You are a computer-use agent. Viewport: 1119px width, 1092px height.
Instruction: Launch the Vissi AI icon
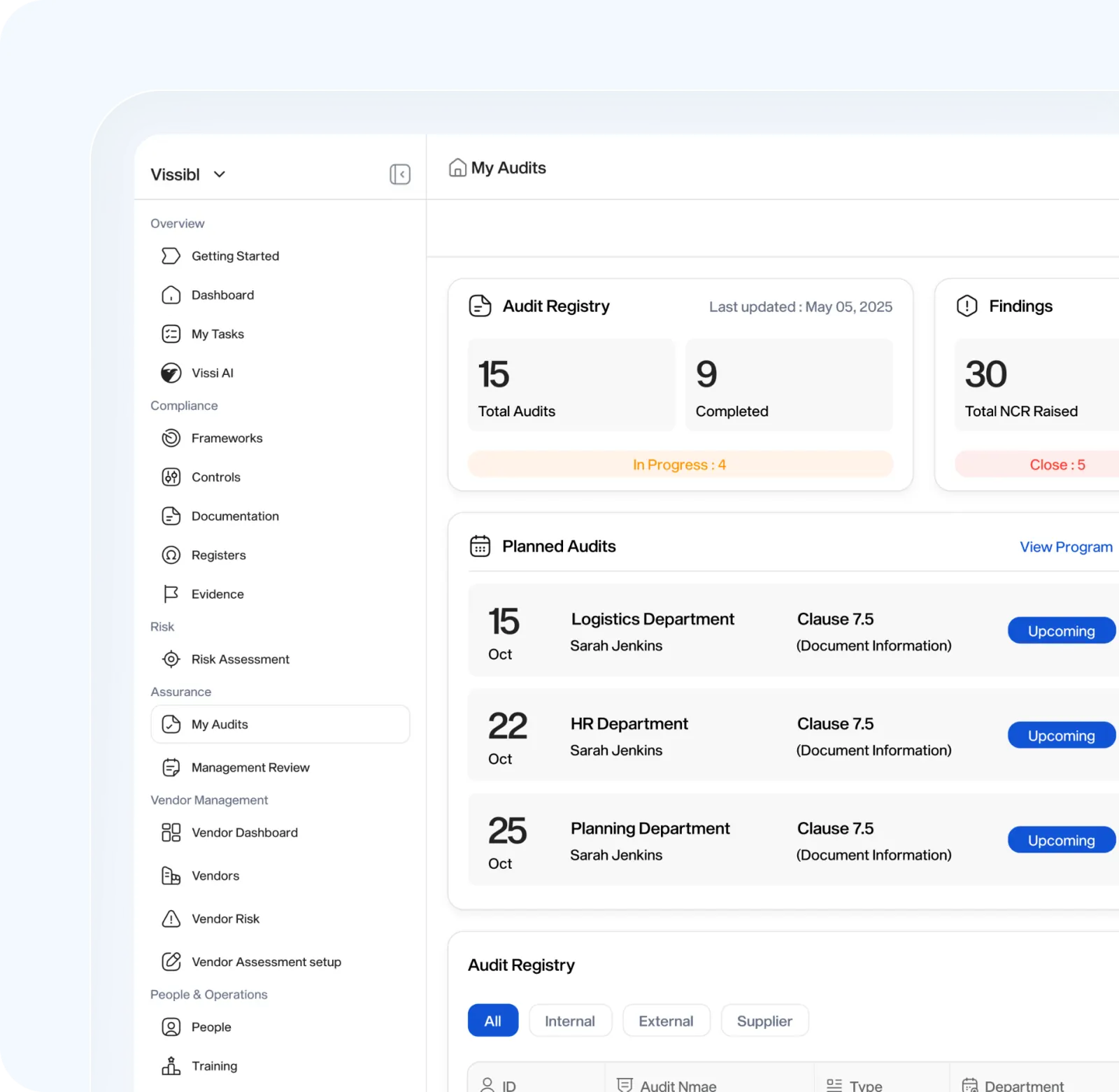click(171, 373)
